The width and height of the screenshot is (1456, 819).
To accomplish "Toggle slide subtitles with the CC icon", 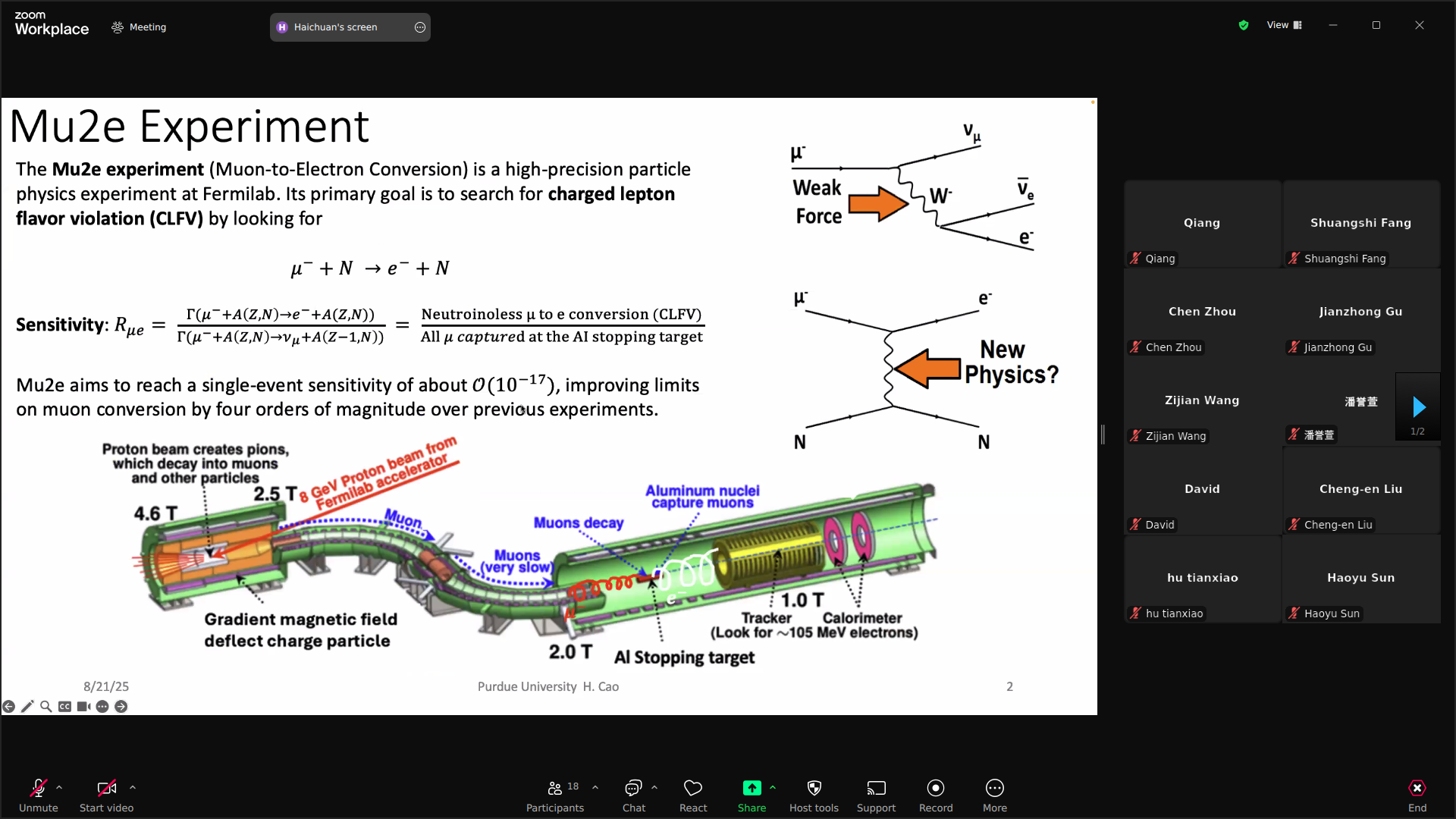I will [x=65, y=707].
